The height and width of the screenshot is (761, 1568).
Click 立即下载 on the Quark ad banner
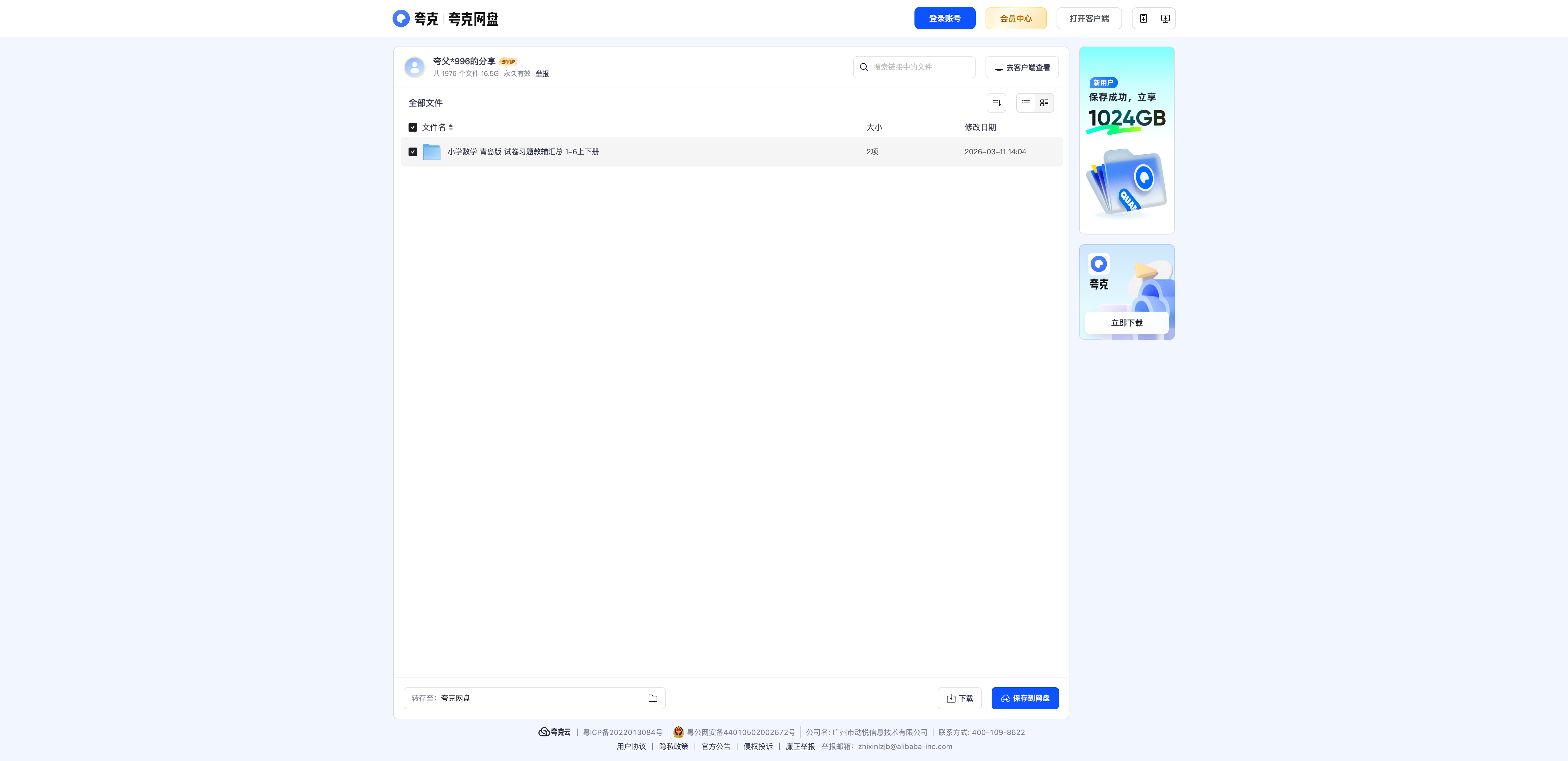pyautogui.click(x=1126, y=323)
